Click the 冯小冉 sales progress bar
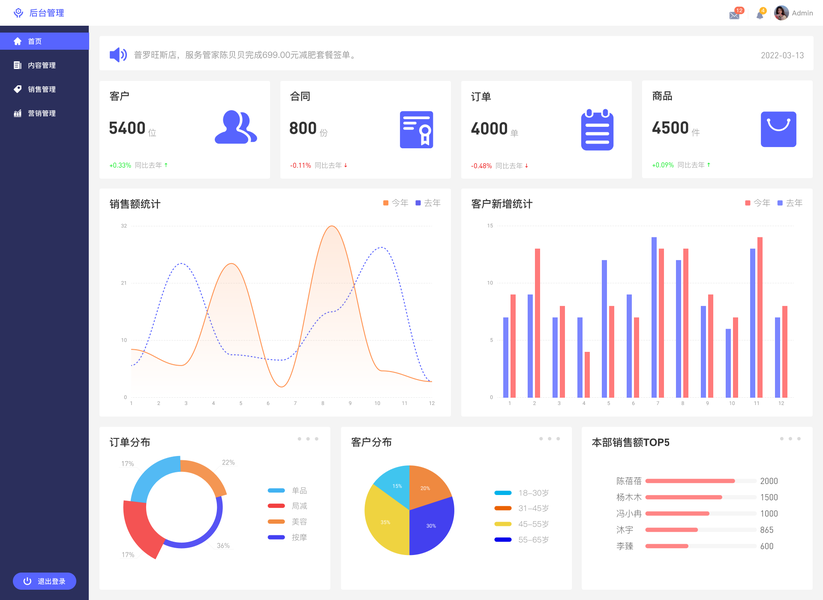Viewport: 823px width, 600px height. pos(701,513)
